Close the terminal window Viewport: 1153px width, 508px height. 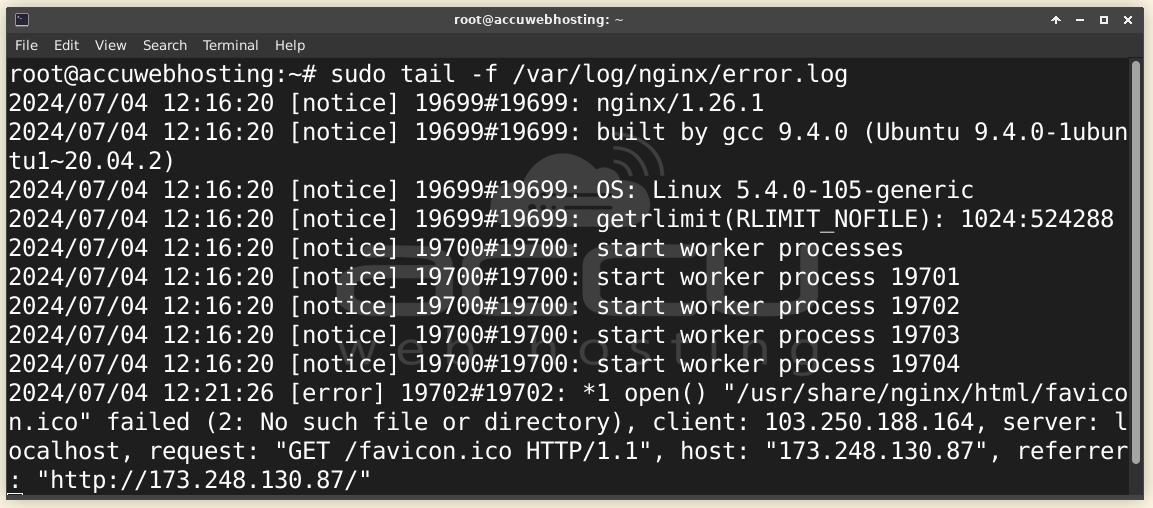pos(1128,21)
